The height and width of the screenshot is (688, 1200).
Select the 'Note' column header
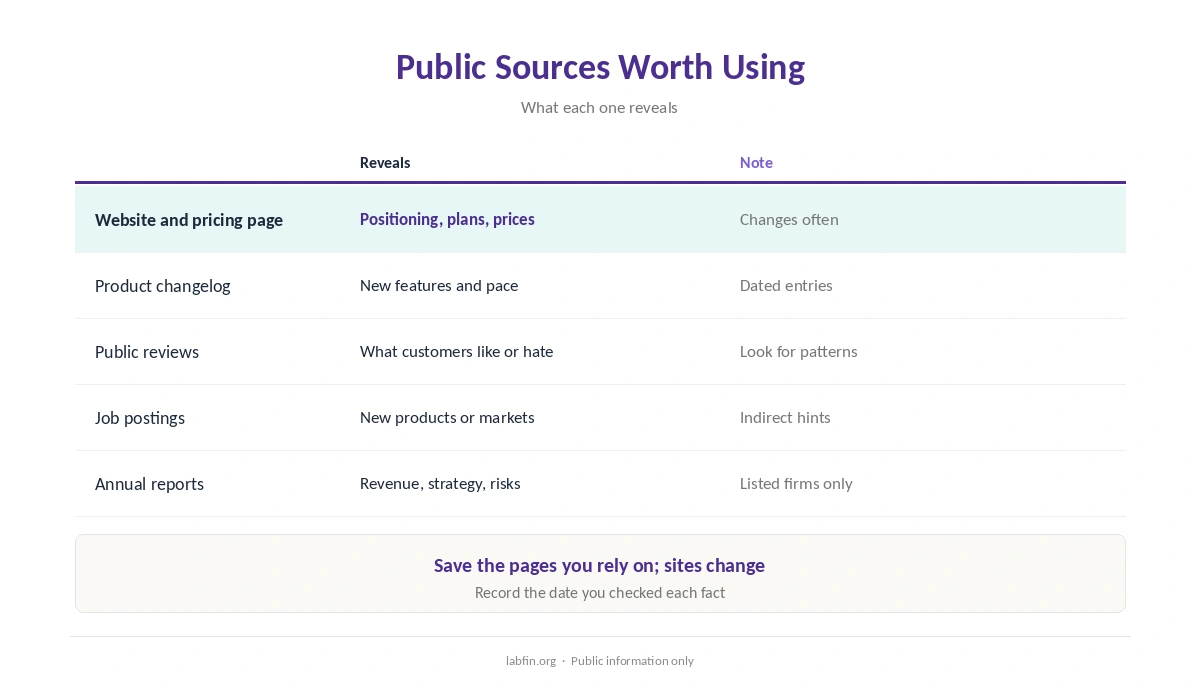click(756, 162)
